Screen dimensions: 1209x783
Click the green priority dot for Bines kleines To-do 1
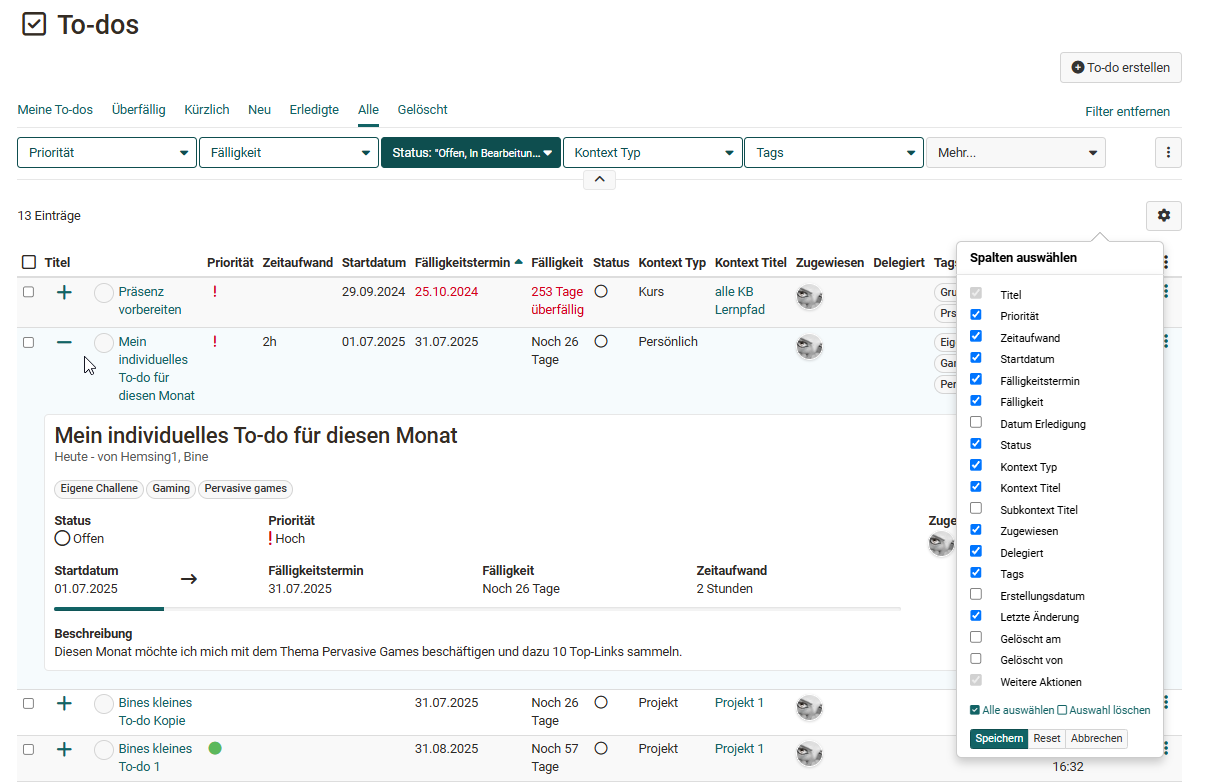coord(215,748)
